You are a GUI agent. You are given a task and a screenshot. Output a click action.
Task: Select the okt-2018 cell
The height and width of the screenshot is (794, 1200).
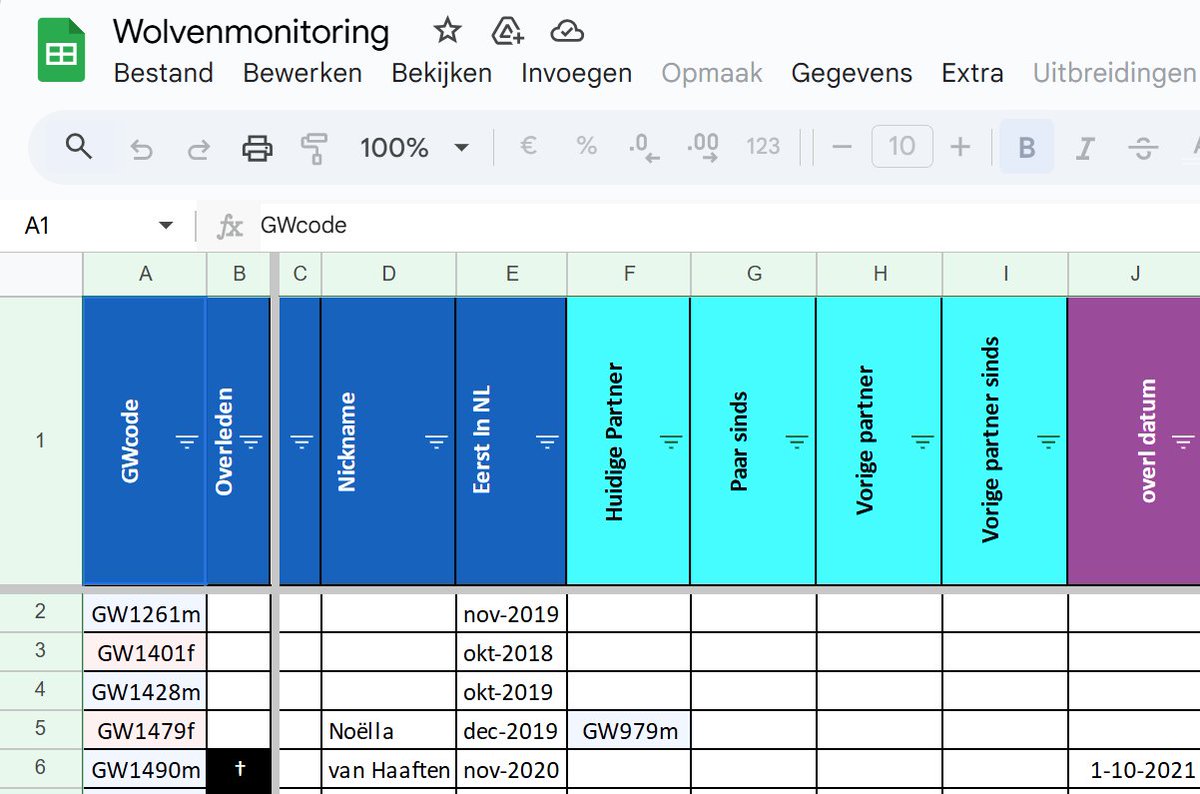511,652
